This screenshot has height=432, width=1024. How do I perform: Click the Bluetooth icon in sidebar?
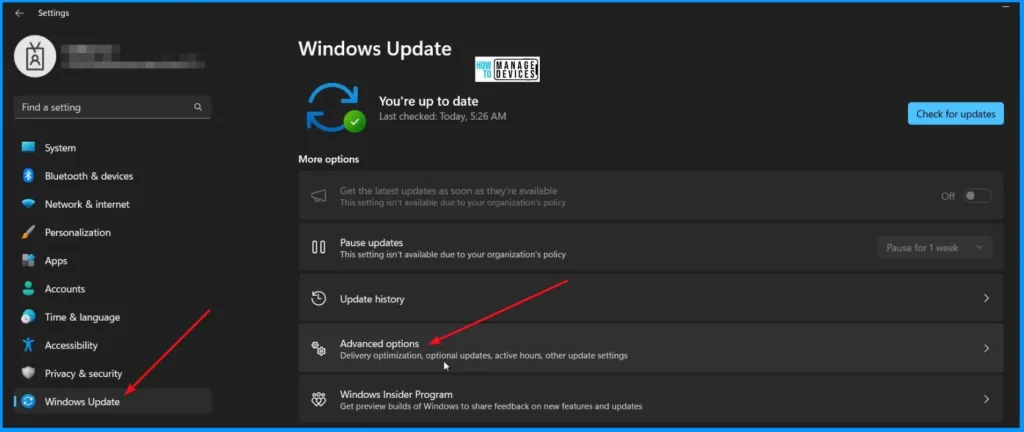pyautogui.click(x=28, y=176)
